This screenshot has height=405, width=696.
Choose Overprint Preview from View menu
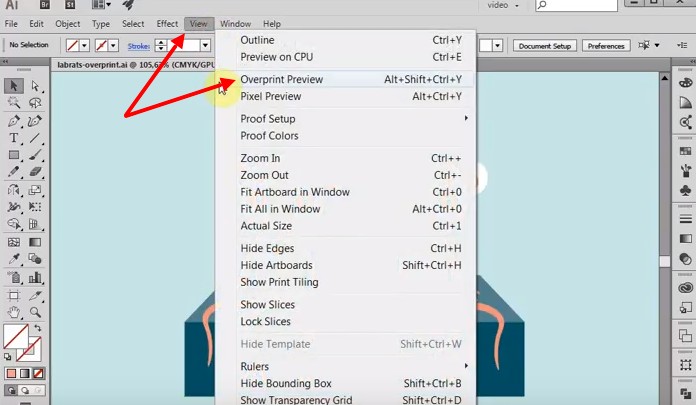coord(281,79)
